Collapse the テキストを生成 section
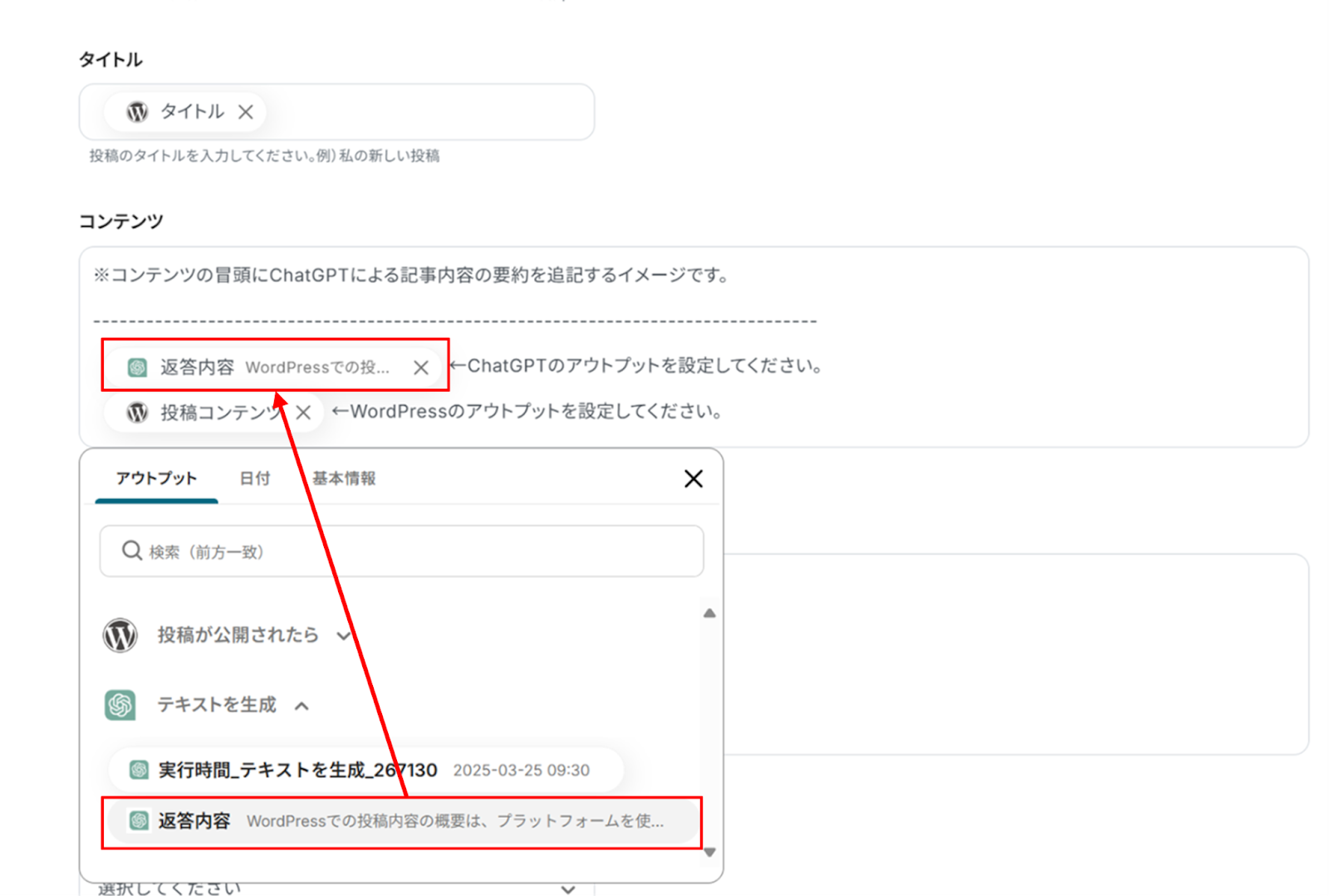 click(x=302, y=706)
